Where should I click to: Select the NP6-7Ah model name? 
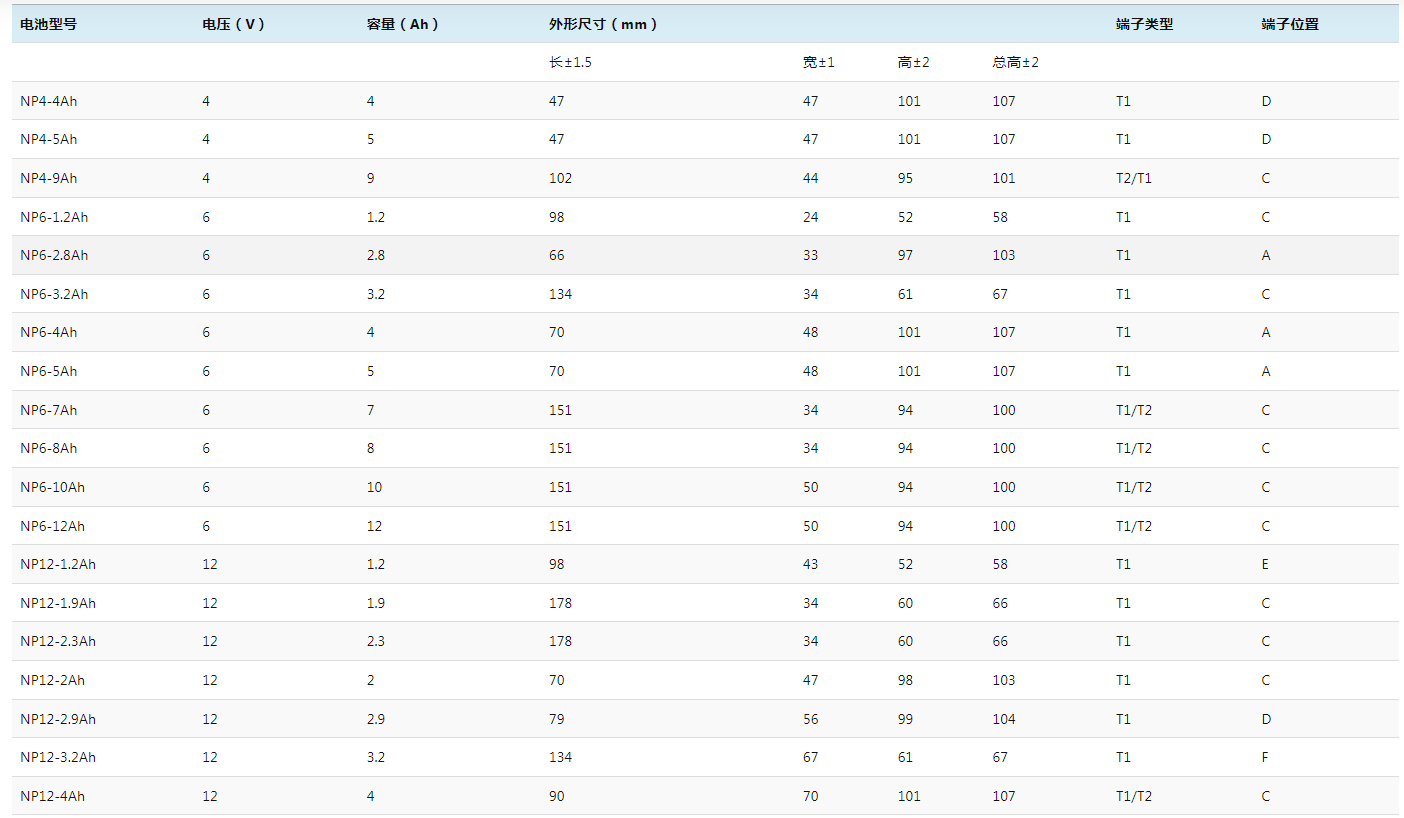click(x=48, y=410)
